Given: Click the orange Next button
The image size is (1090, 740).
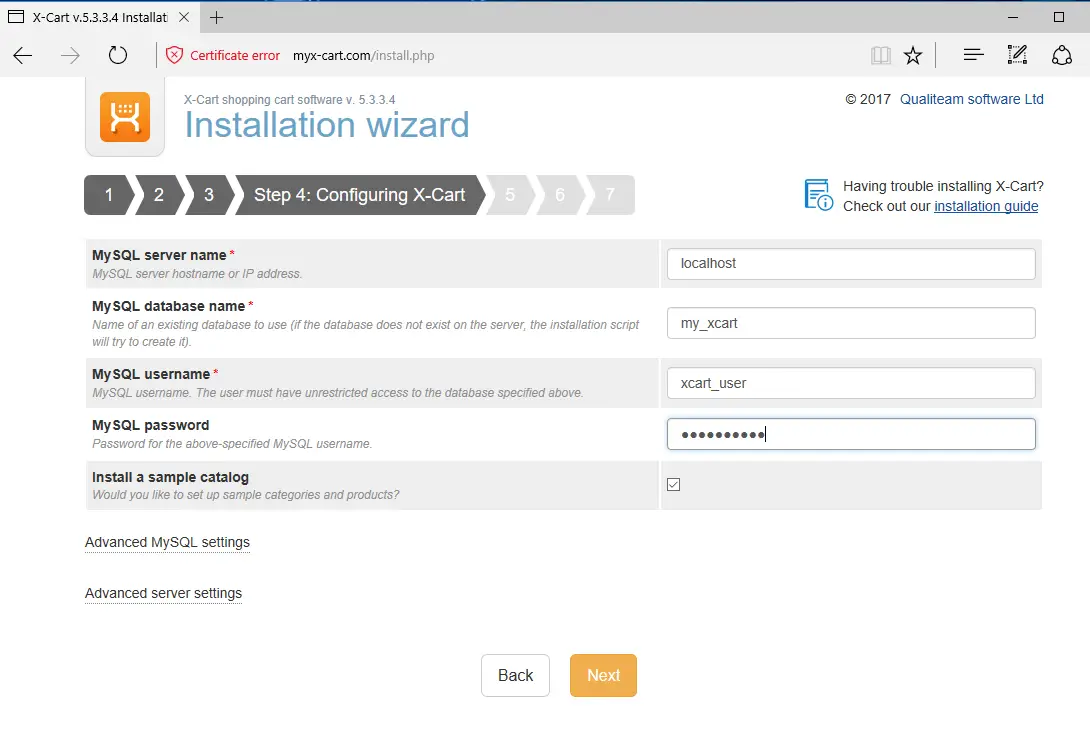Looking at the screenshot, I should click(x=603, y=675).
